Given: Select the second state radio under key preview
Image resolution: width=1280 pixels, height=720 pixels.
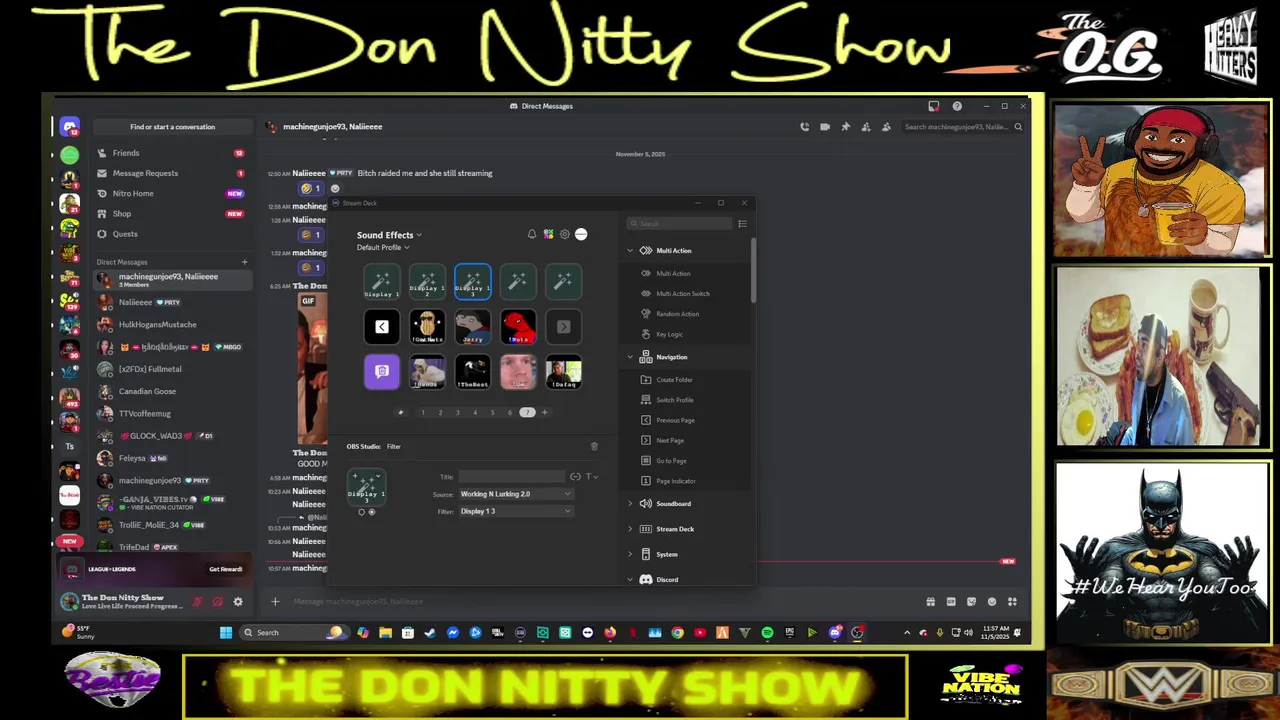Looking at the screenshot, I should tap(372, 512).
